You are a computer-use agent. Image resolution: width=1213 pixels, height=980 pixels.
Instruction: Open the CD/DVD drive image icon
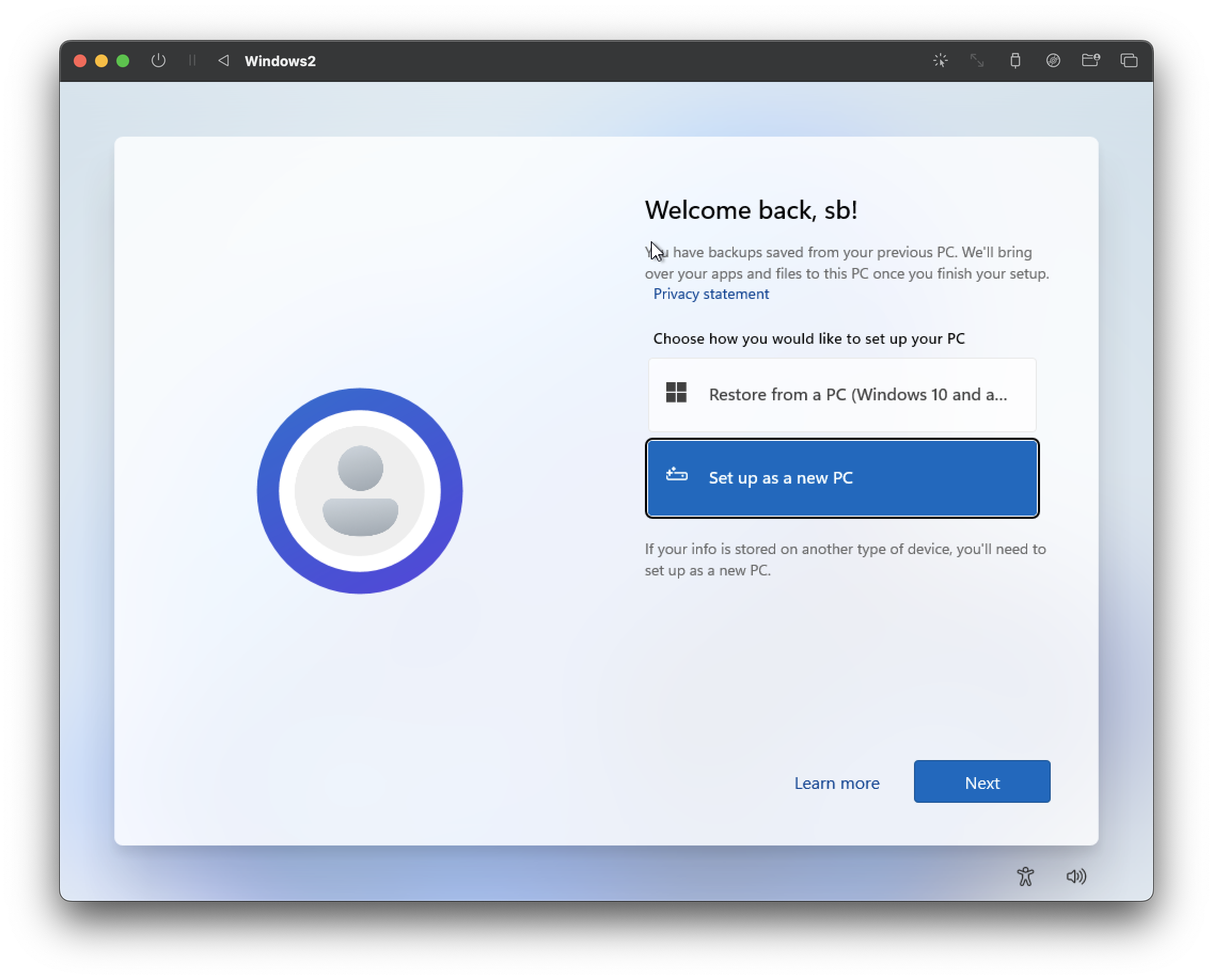tap(1053, 60)
